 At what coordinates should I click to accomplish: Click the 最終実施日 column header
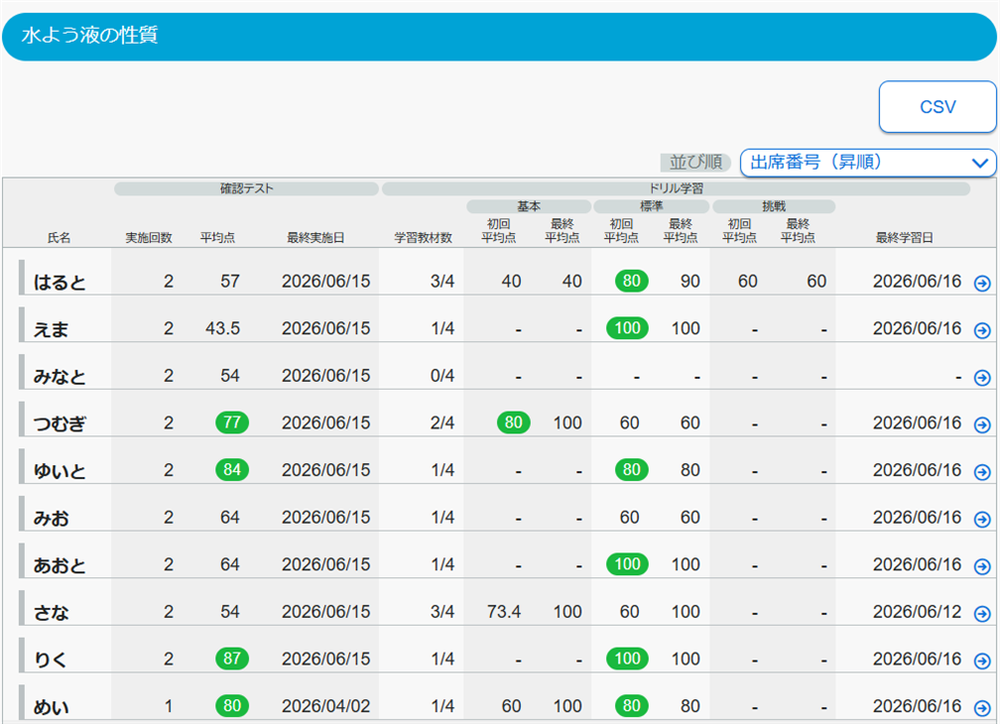point(316,238)
